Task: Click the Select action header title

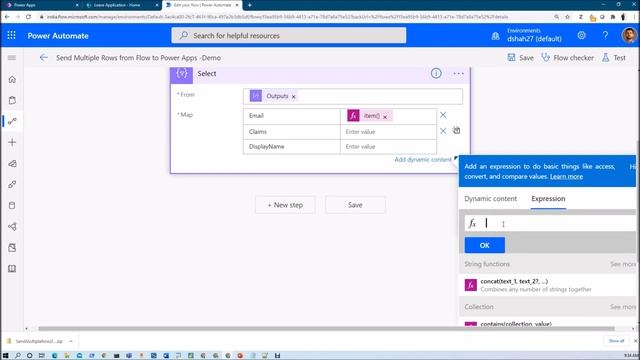Action: [207, 73]
